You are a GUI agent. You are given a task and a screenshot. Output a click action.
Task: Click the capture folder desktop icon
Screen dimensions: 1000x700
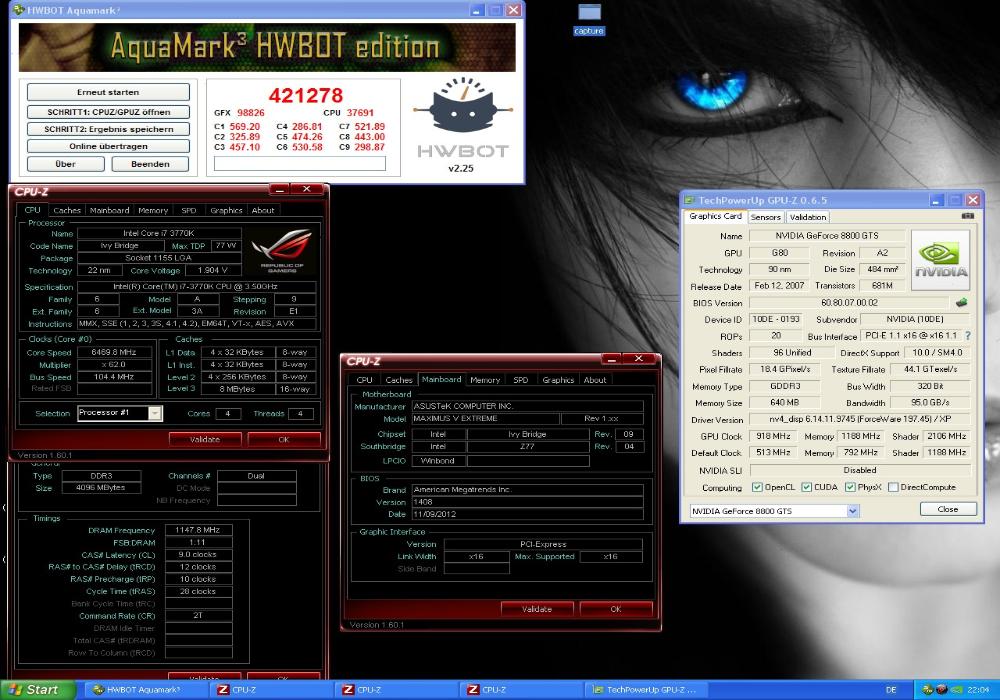click(589, 20)
